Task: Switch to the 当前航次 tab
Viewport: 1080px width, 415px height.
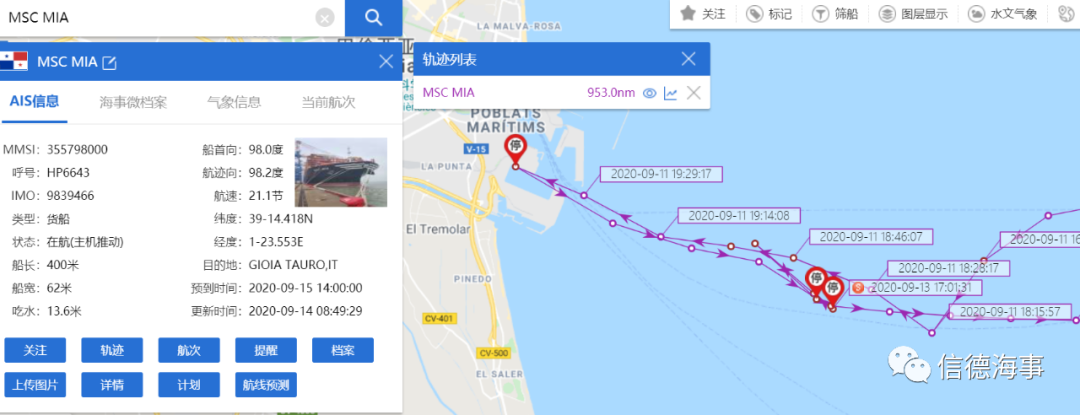Action: tap(328, 103)
